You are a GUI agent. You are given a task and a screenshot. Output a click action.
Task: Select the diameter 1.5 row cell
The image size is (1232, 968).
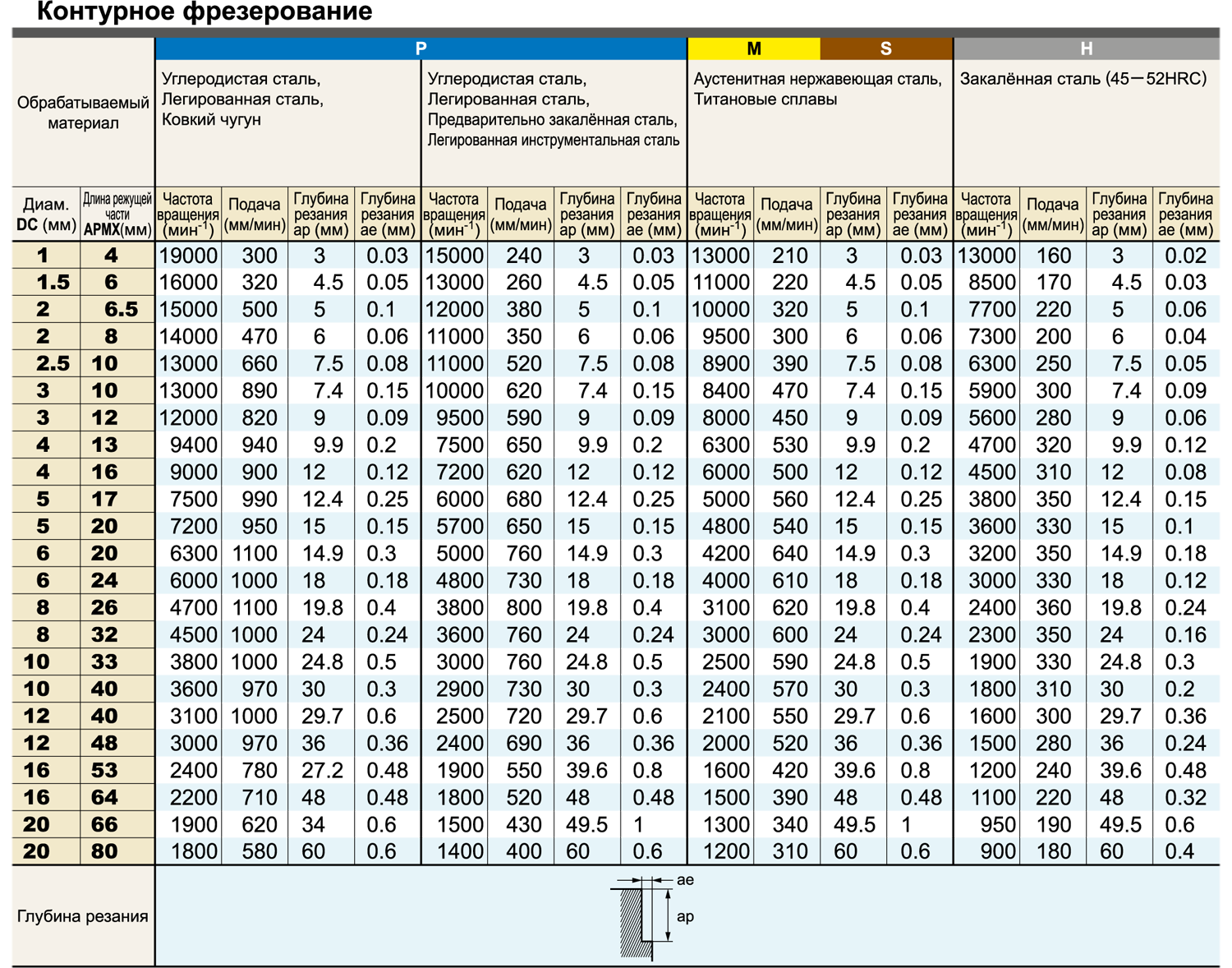(46, 283)
